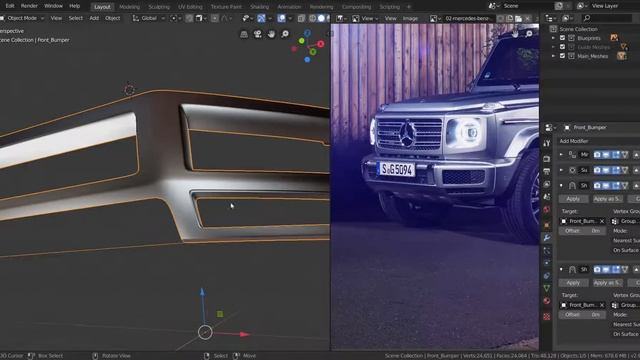Select wireframe viewport shading icon
Screen dimensions: 640x360
point(312,18)
